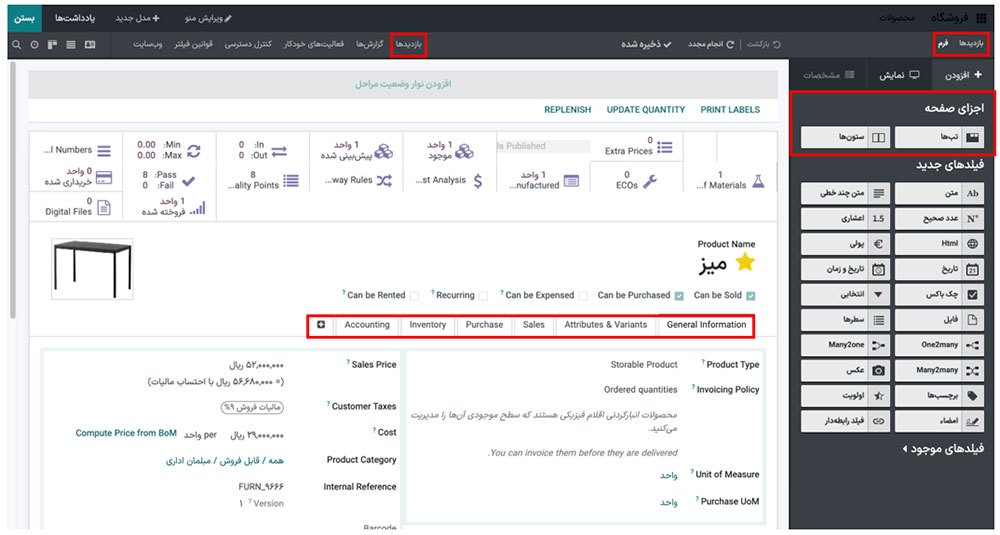Click the search magnifier icon in the toolbar
Screen dimensions: 1000x535
pyautogui.click(x=16, y=45)
